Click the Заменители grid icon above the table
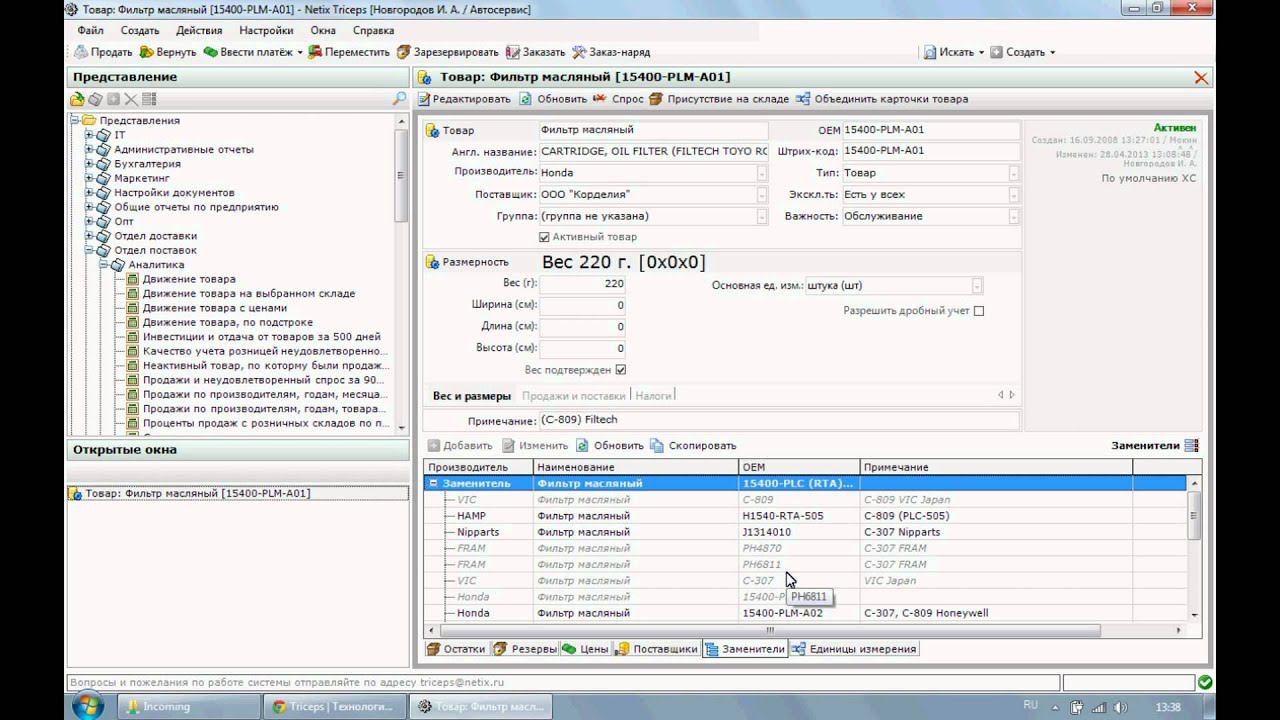 (x=1190, y=446)
